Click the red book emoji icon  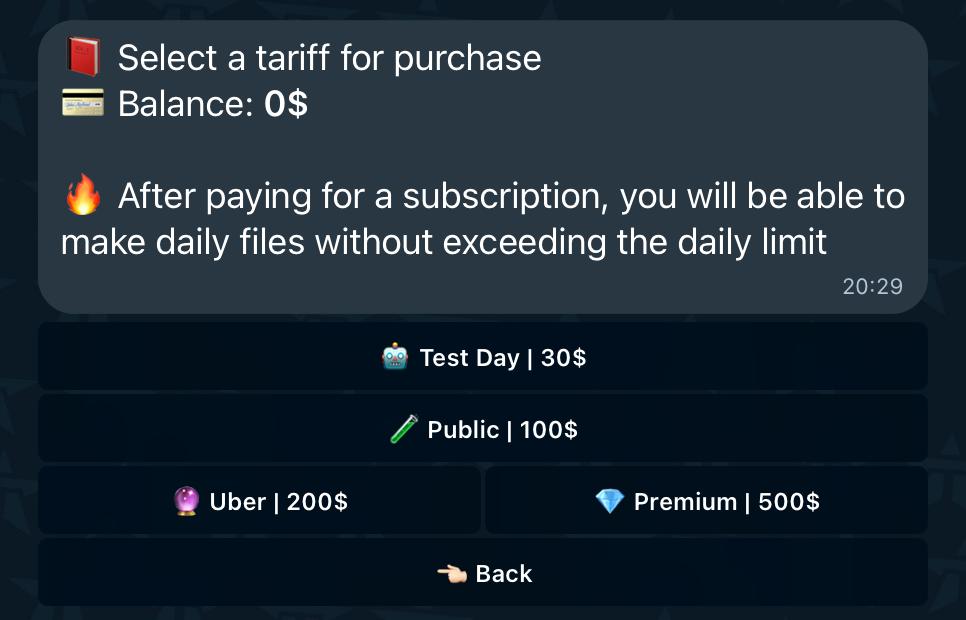83,57
